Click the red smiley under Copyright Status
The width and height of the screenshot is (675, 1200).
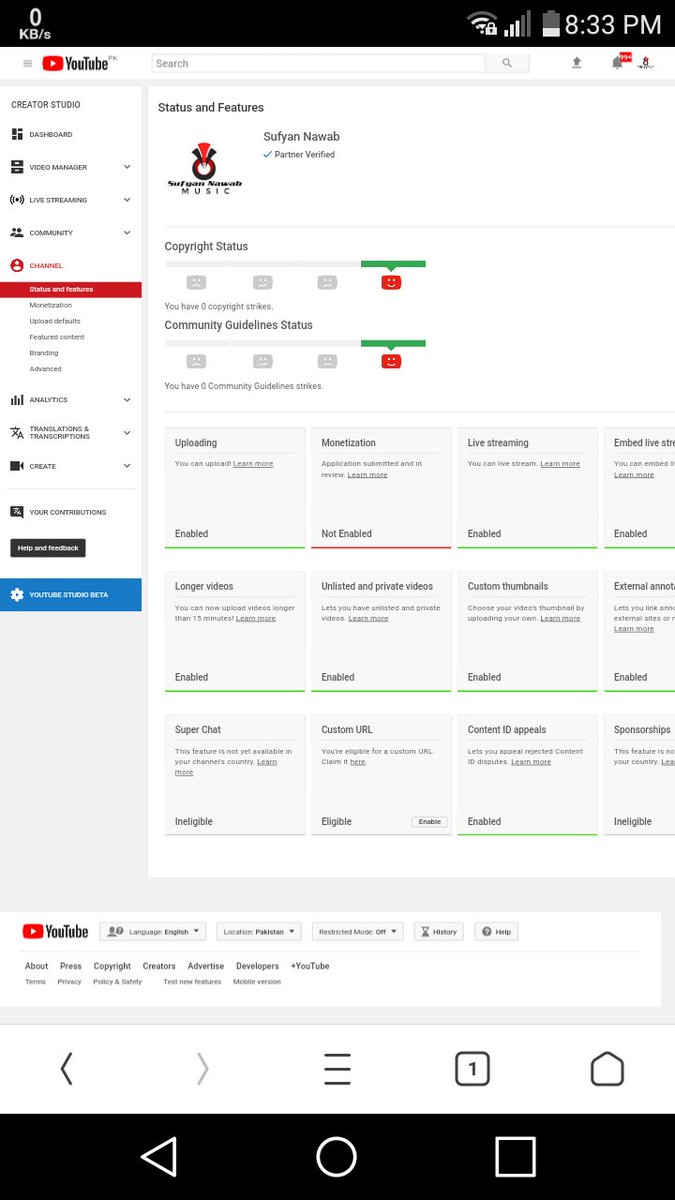[x=391, y=283]
